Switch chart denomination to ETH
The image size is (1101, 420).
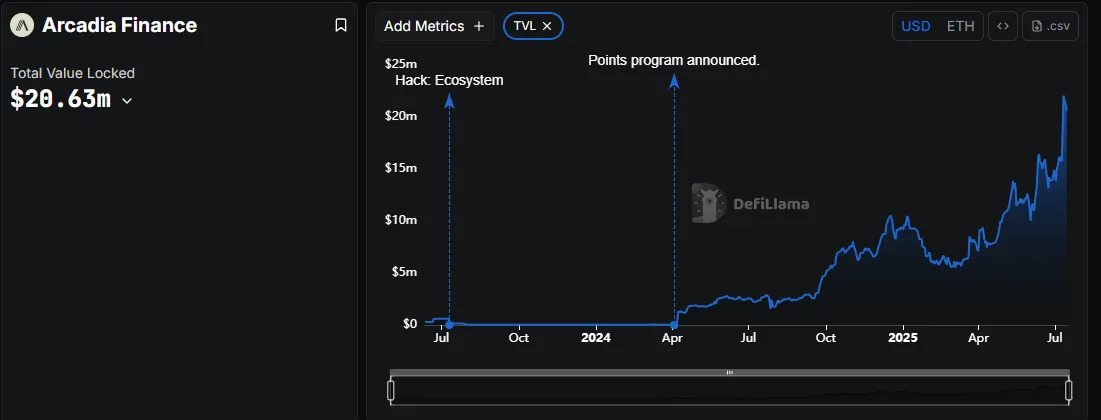pyautogui.click(x=961, y=26)
